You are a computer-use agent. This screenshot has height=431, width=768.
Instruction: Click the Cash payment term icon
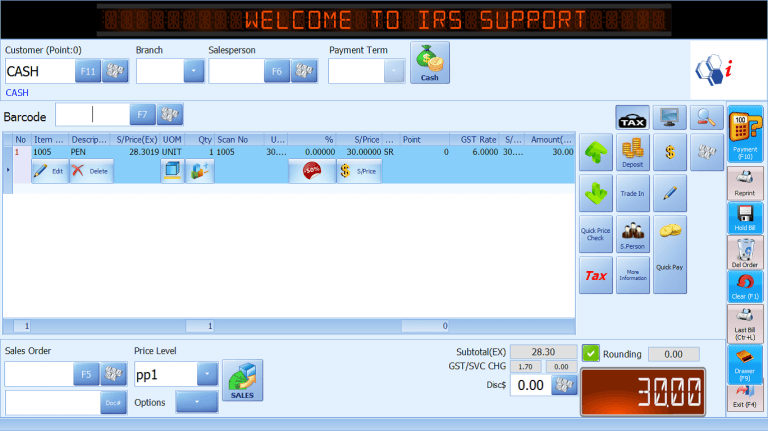430,63
